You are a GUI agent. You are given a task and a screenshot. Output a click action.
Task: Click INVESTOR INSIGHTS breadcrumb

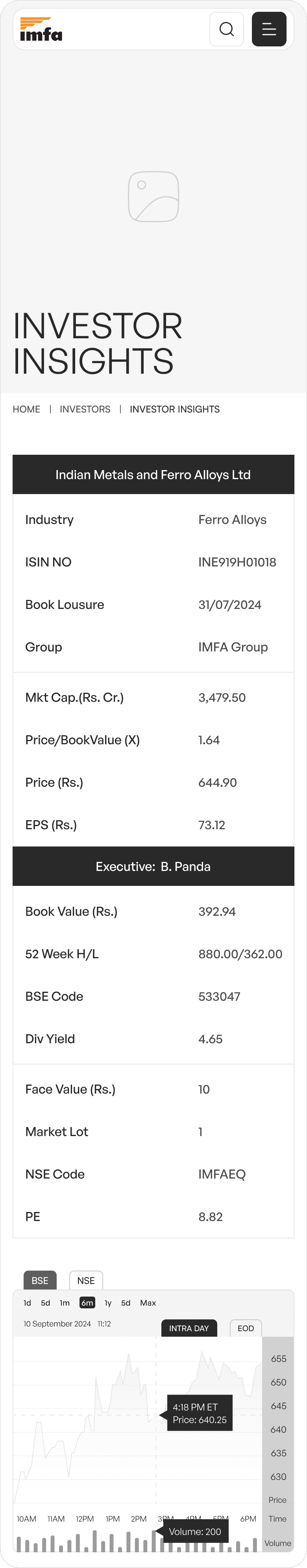pyautogui.click(x=174, y=409)
